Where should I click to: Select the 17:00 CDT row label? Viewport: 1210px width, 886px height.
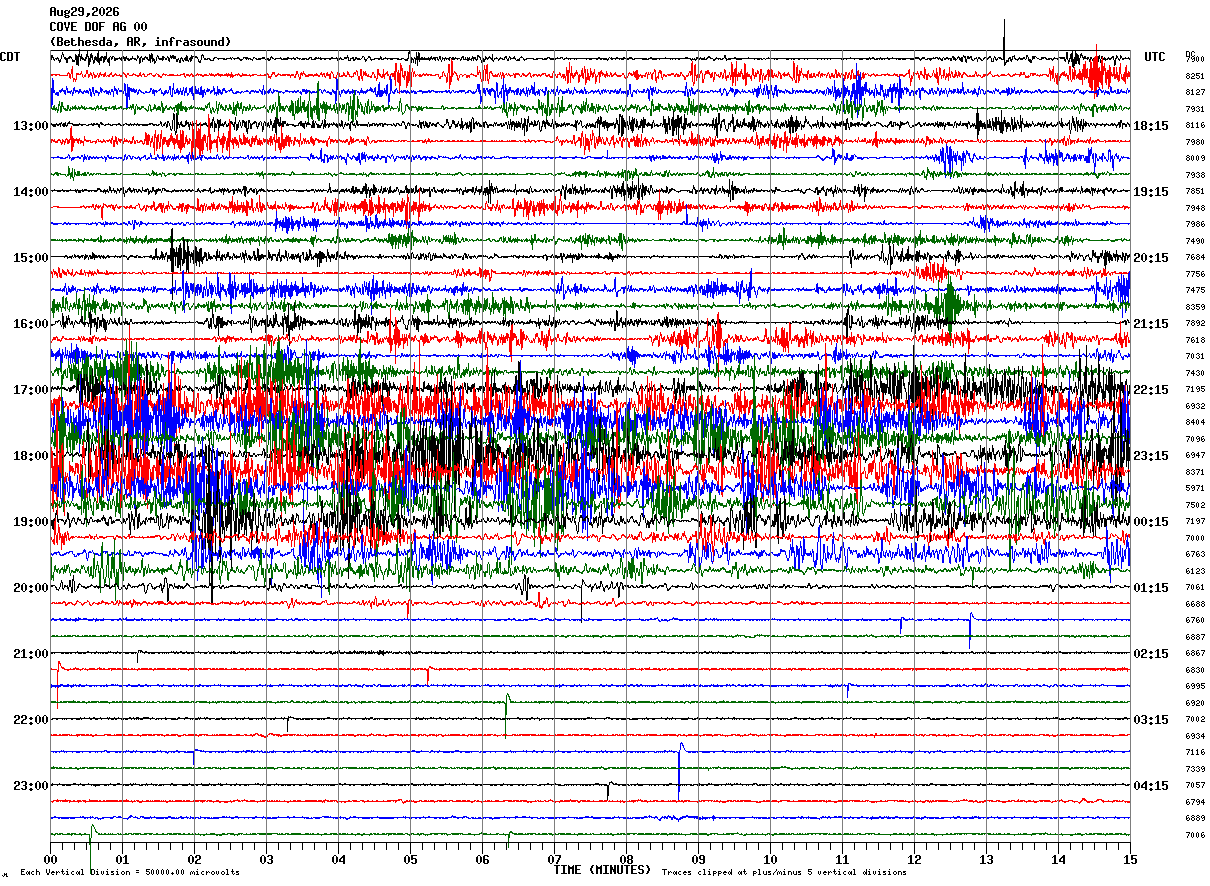click(x=30, y=390)
